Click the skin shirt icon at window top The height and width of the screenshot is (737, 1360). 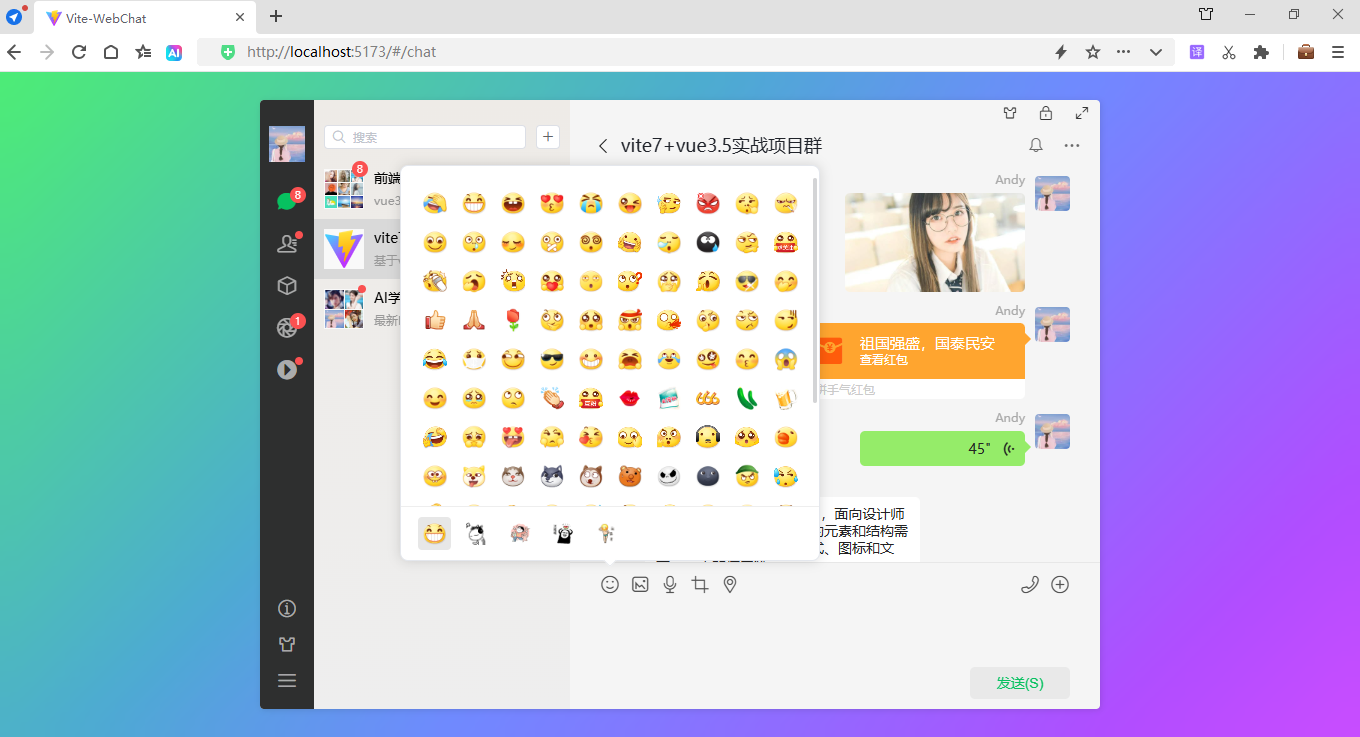pos(1010,113)
